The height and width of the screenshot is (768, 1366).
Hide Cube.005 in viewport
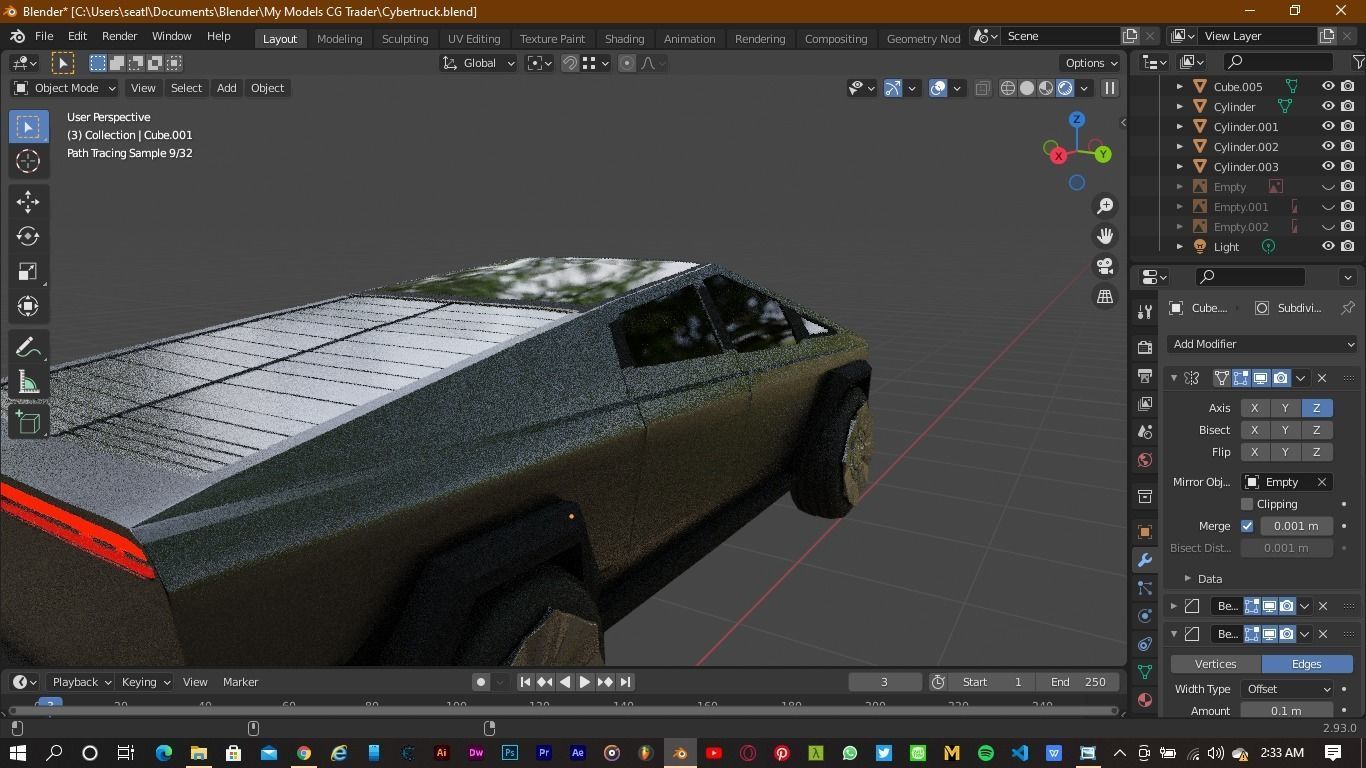click(x=1328, y=87)
